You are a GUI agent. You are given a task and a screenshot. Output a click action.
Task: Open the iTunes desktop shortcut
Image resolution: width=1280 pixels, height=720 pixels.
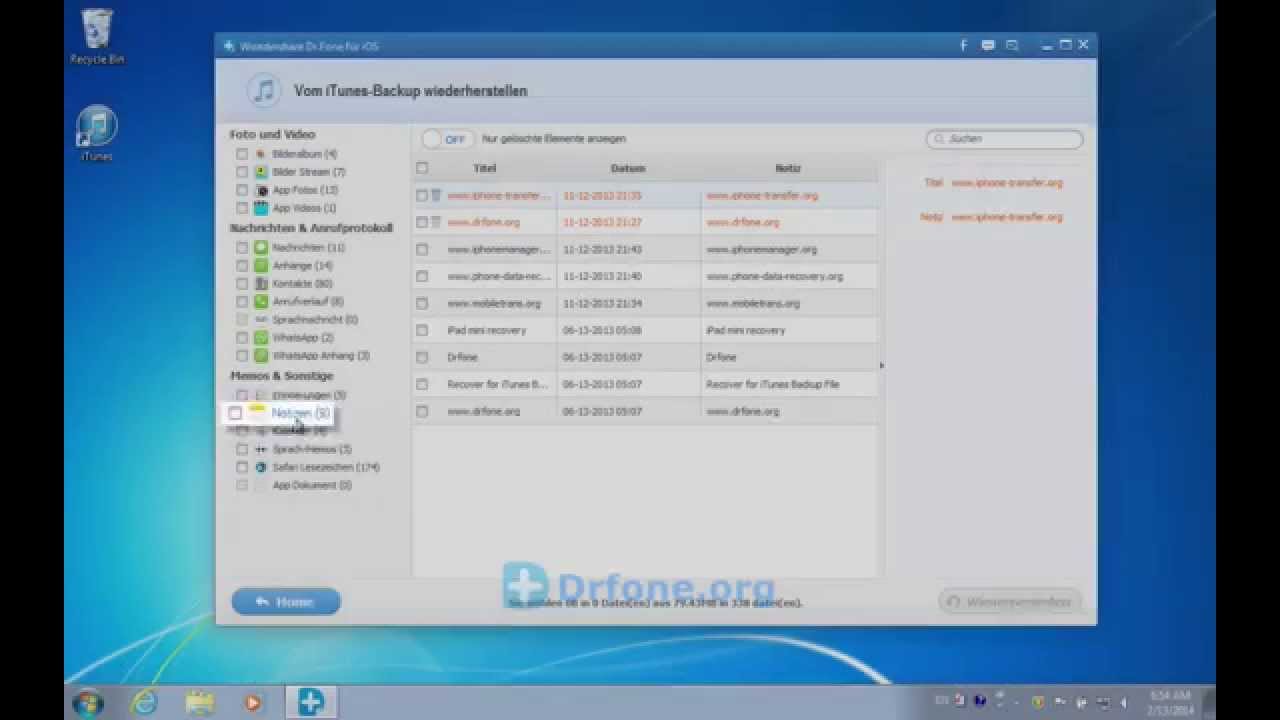tap(97, 133)
